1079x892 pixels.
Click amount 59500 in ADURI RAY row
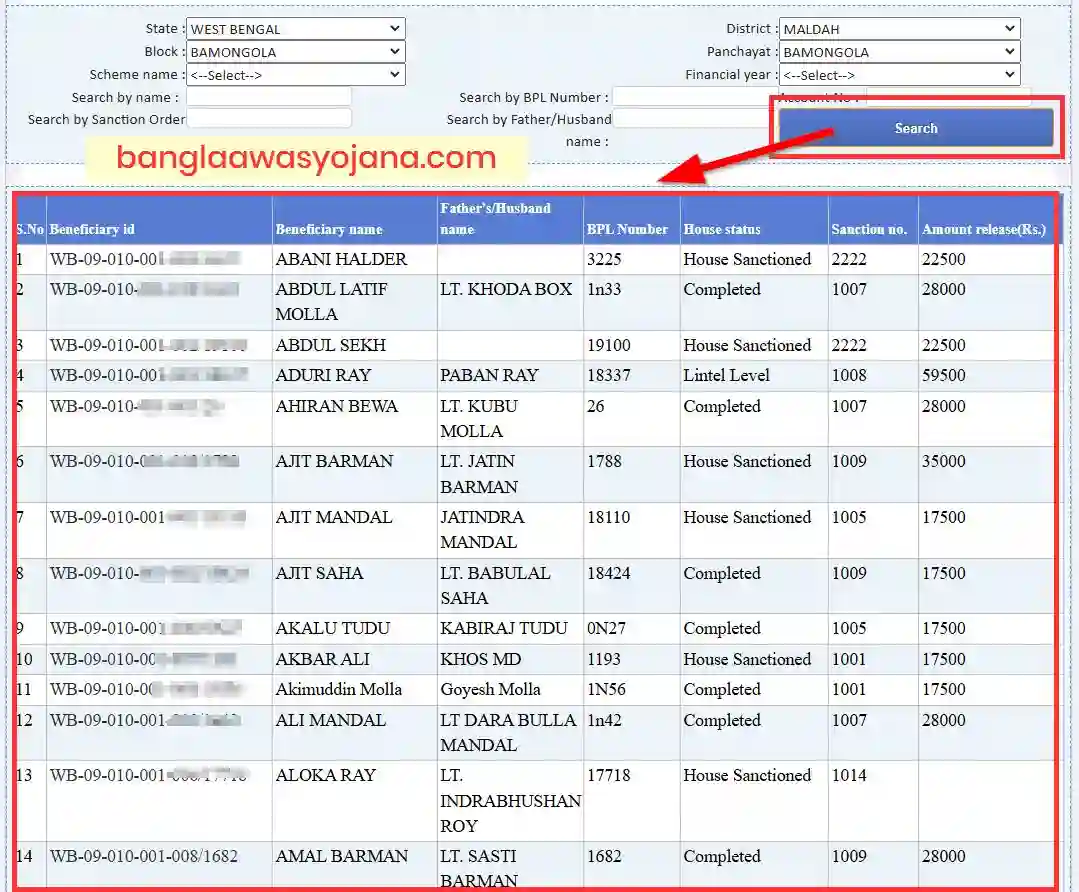point(944,375)
